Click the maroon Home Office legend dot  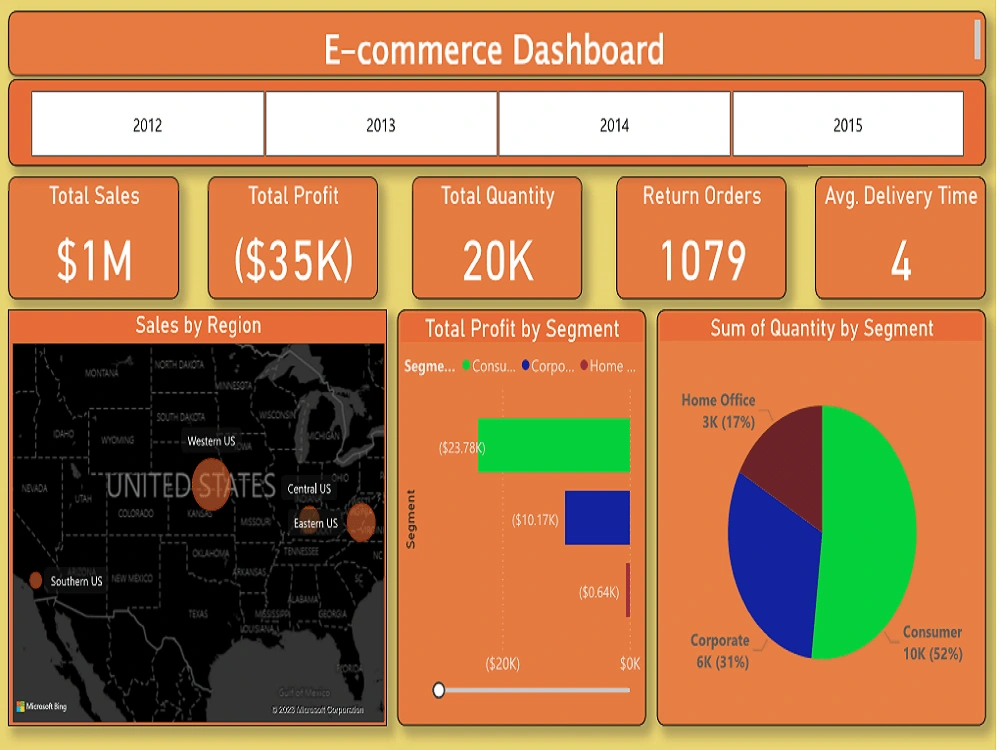(584, 365)
